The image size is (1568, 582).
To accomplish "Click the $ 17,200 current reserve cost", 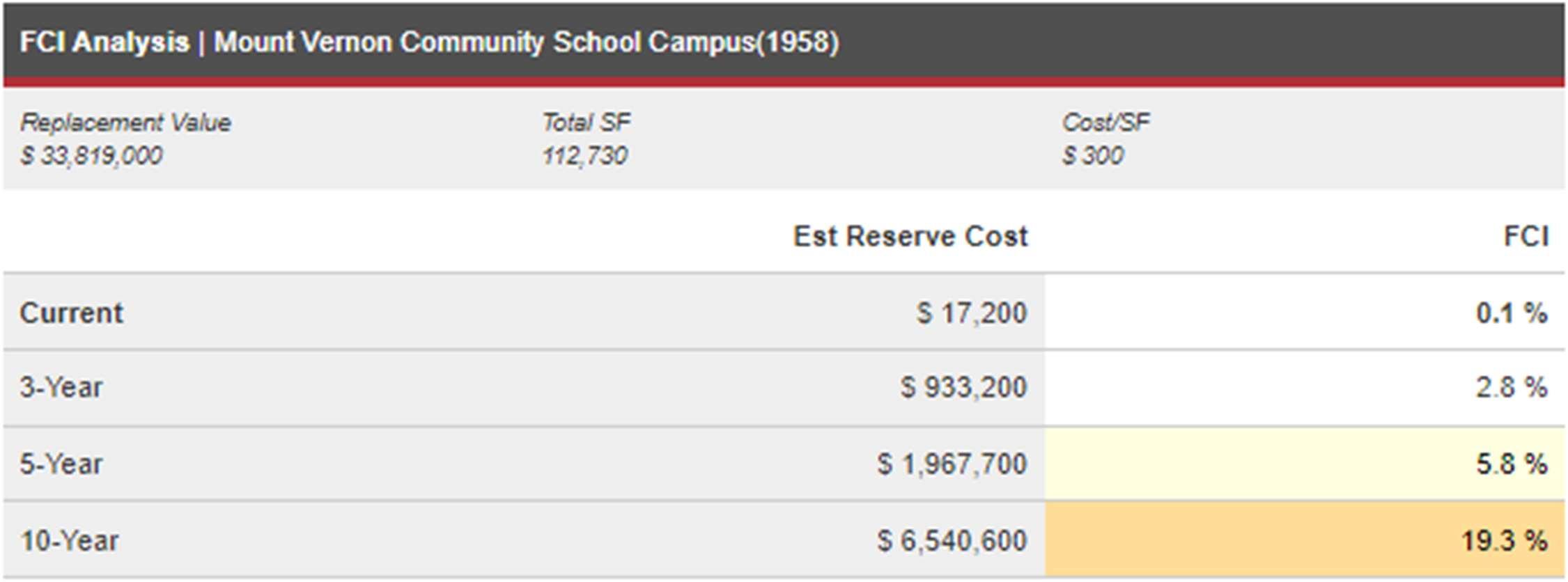I will 971,313.
